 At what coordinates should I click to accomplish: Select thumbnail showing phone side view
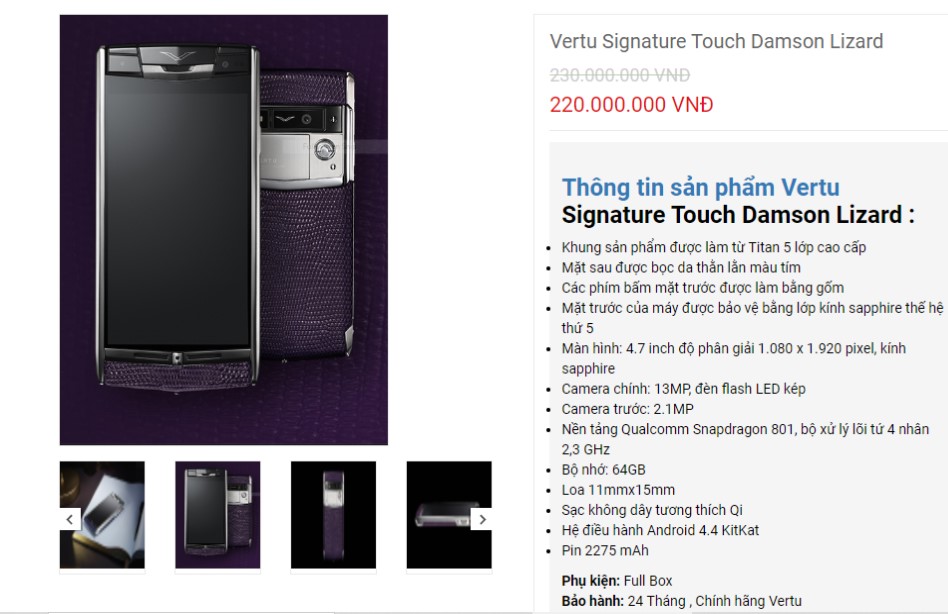tap(333, 515)
